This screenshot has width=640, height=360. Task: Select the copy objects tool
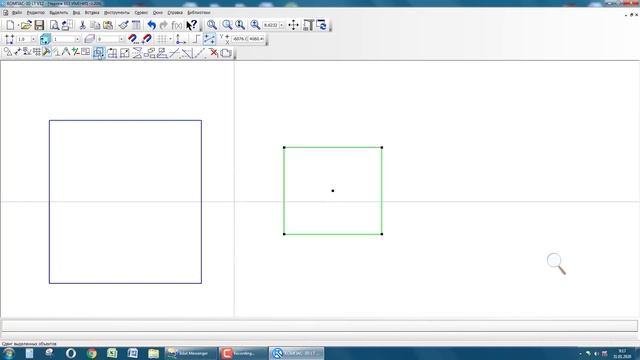(149, 53)
